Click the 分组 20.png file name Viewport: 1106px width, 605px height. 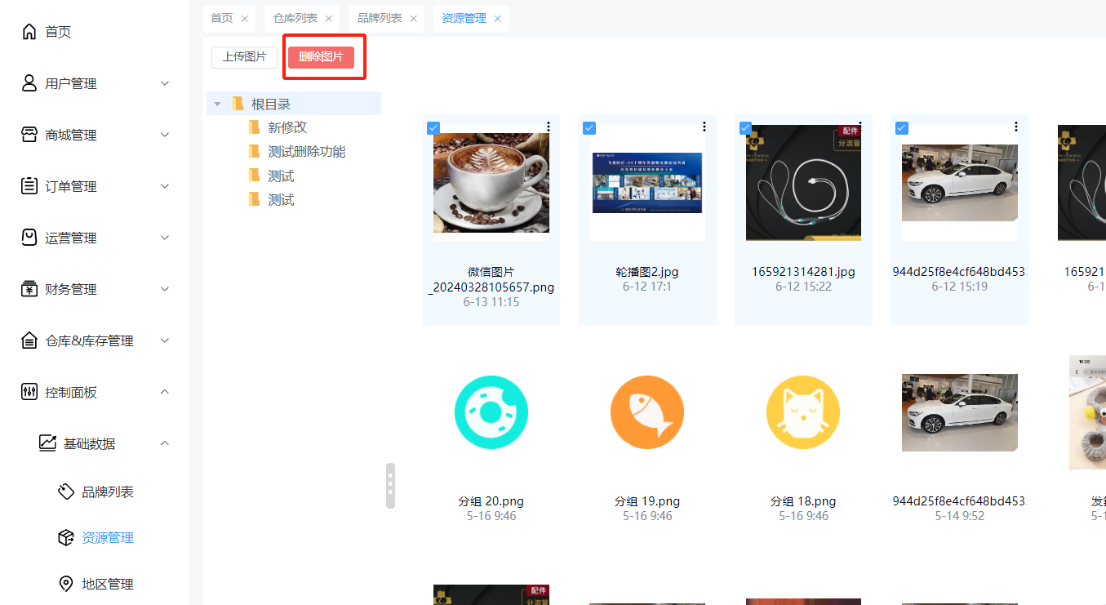pyautogui.click(x=491, y=501)
